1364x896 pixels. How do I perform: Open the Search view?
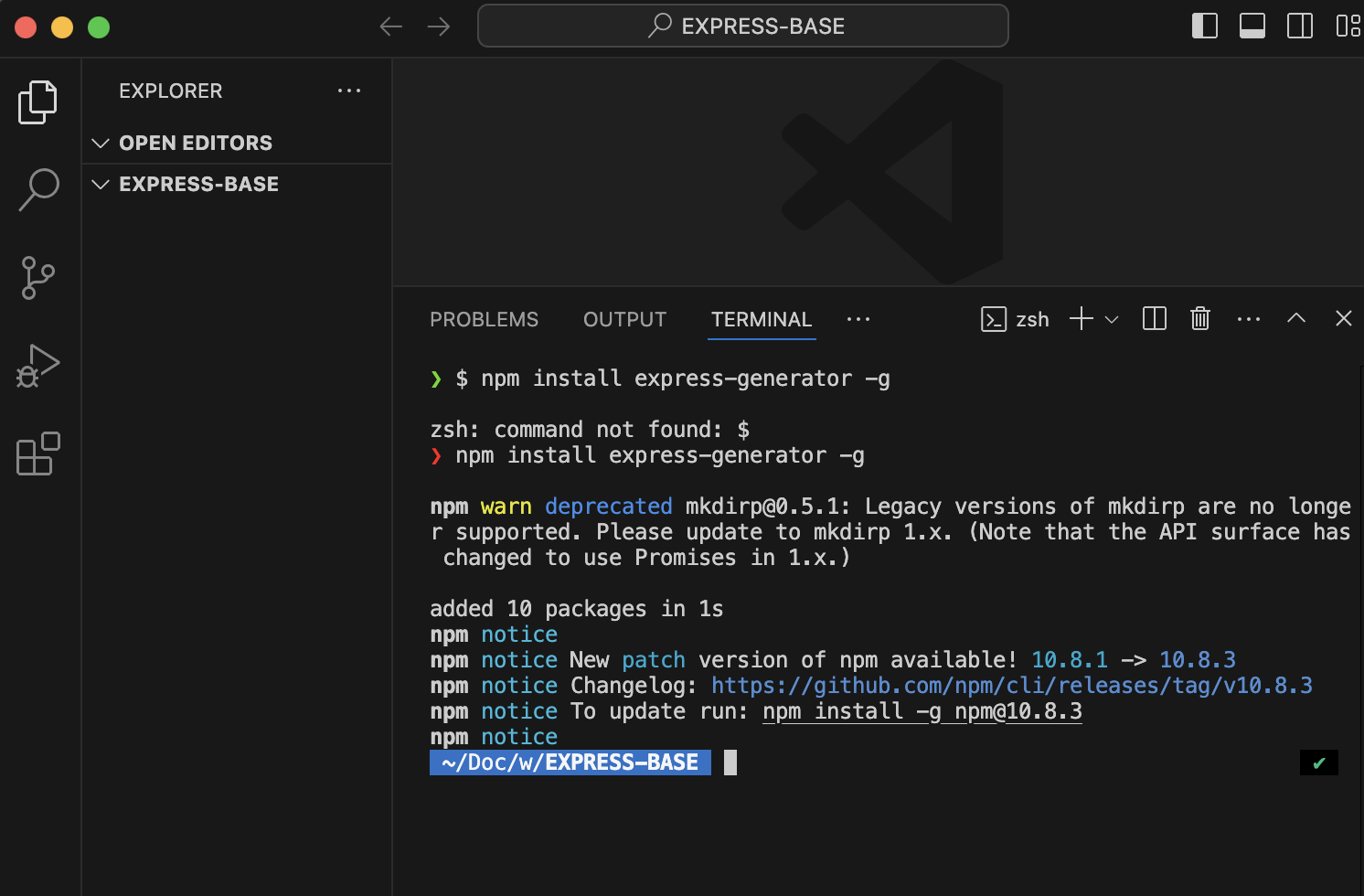coord(38,190)
